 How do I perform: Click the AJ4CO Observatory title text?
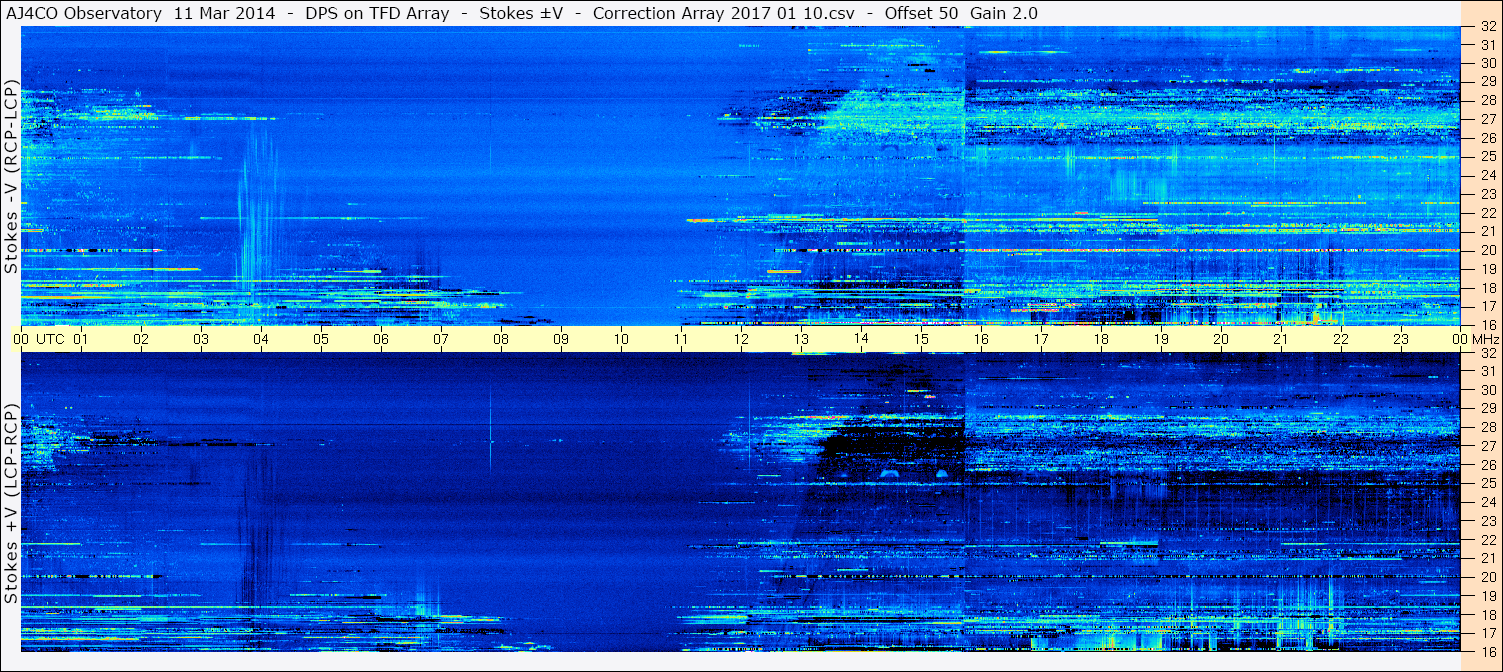tap(83, 13)
